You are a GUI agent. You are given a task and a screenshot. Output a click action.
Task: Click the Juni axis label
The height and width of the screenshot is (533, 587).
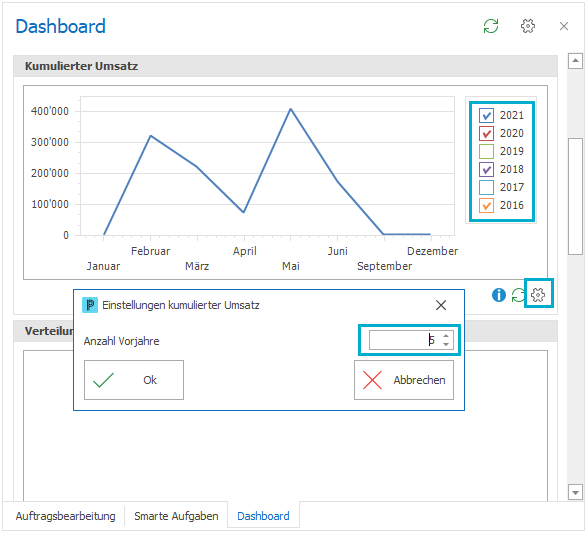(337, 251)
